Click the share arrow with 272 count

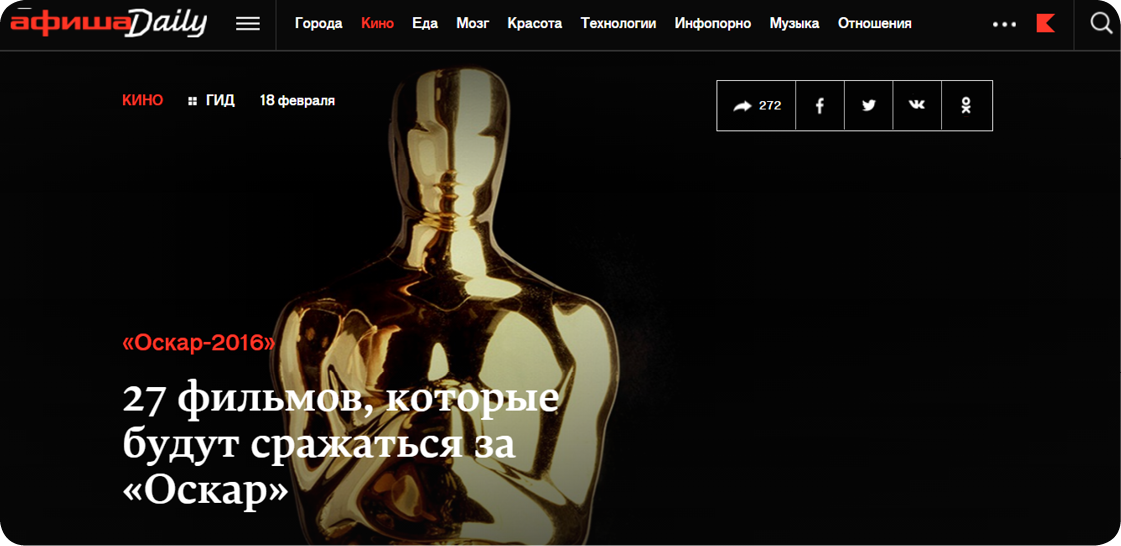click(x=757, y=105)
